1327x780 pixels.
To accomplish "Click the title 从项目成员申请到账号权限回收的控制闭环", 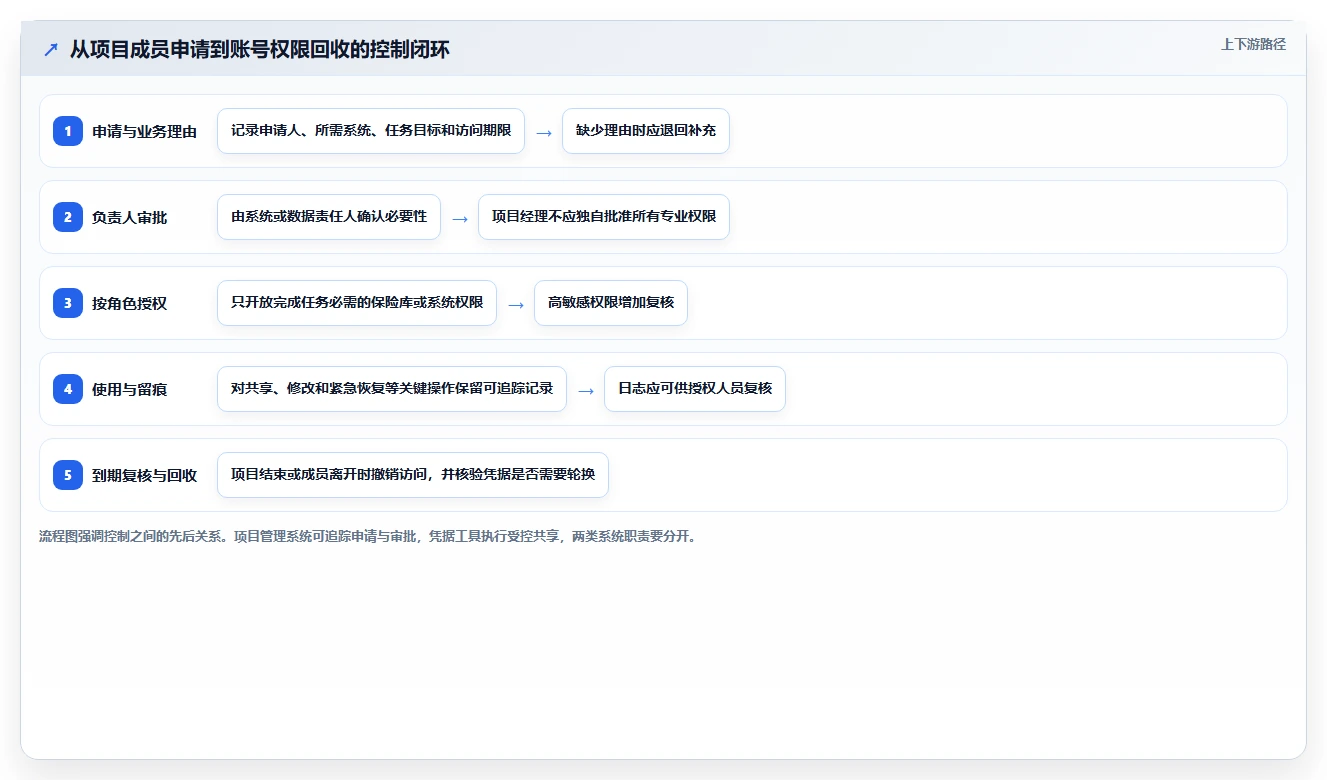I will pos(260,50).
